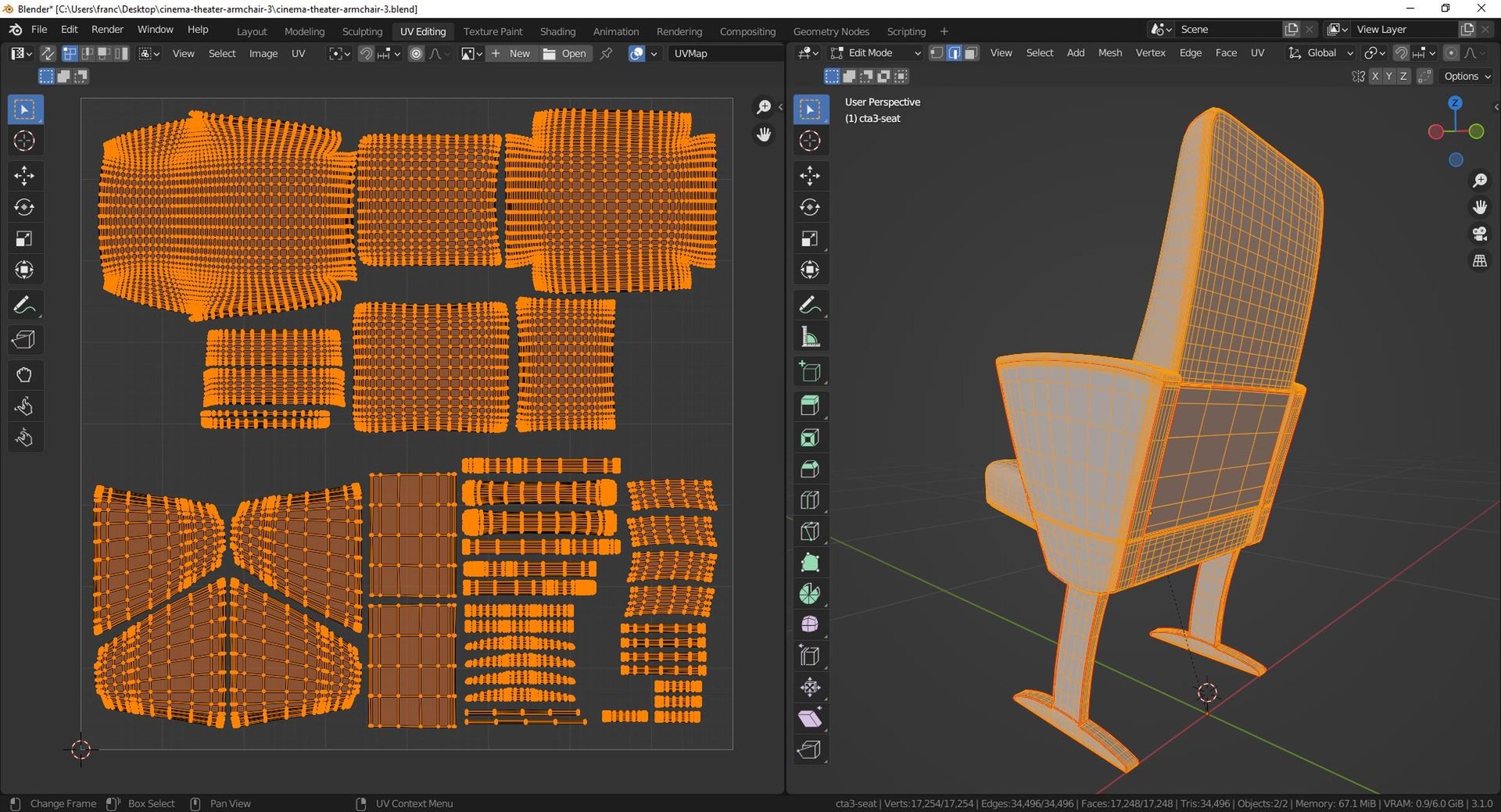Click the Open image button

pos(565,53)
